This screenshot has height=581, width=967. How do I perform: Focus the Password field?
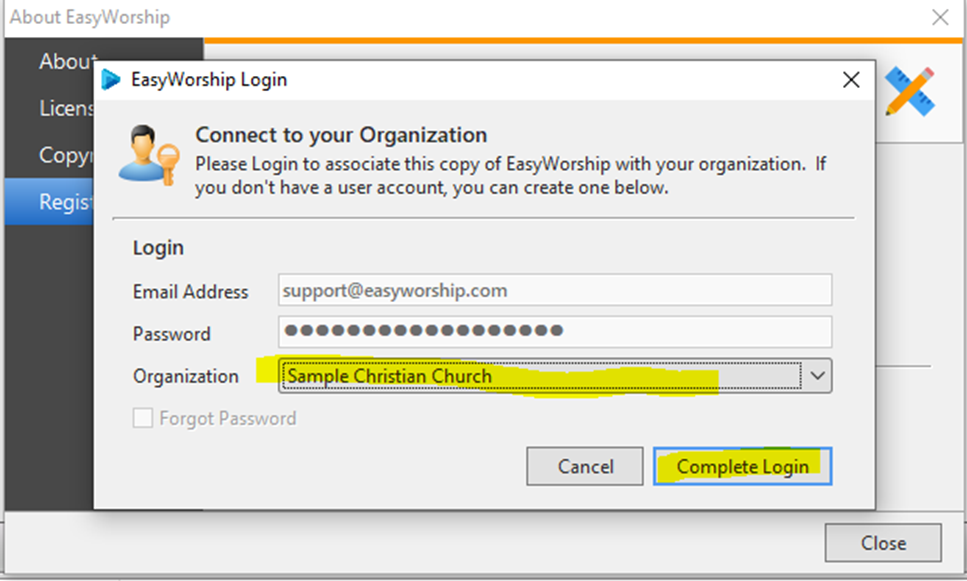(555, 332)
